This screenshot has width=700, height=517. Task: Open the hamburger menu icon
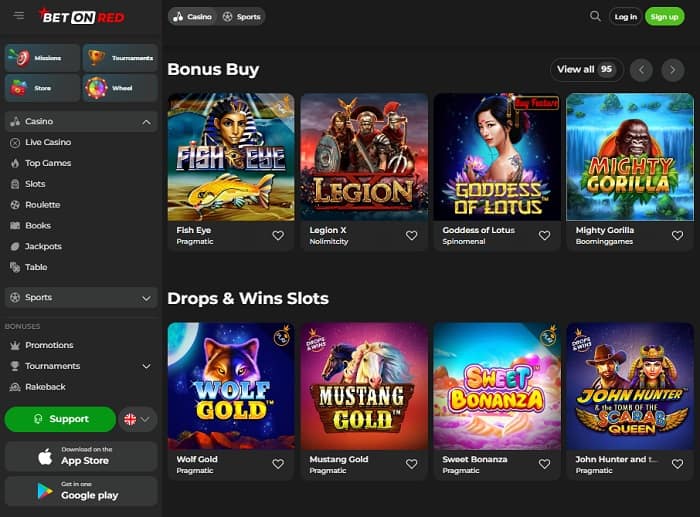pos(19,16)
